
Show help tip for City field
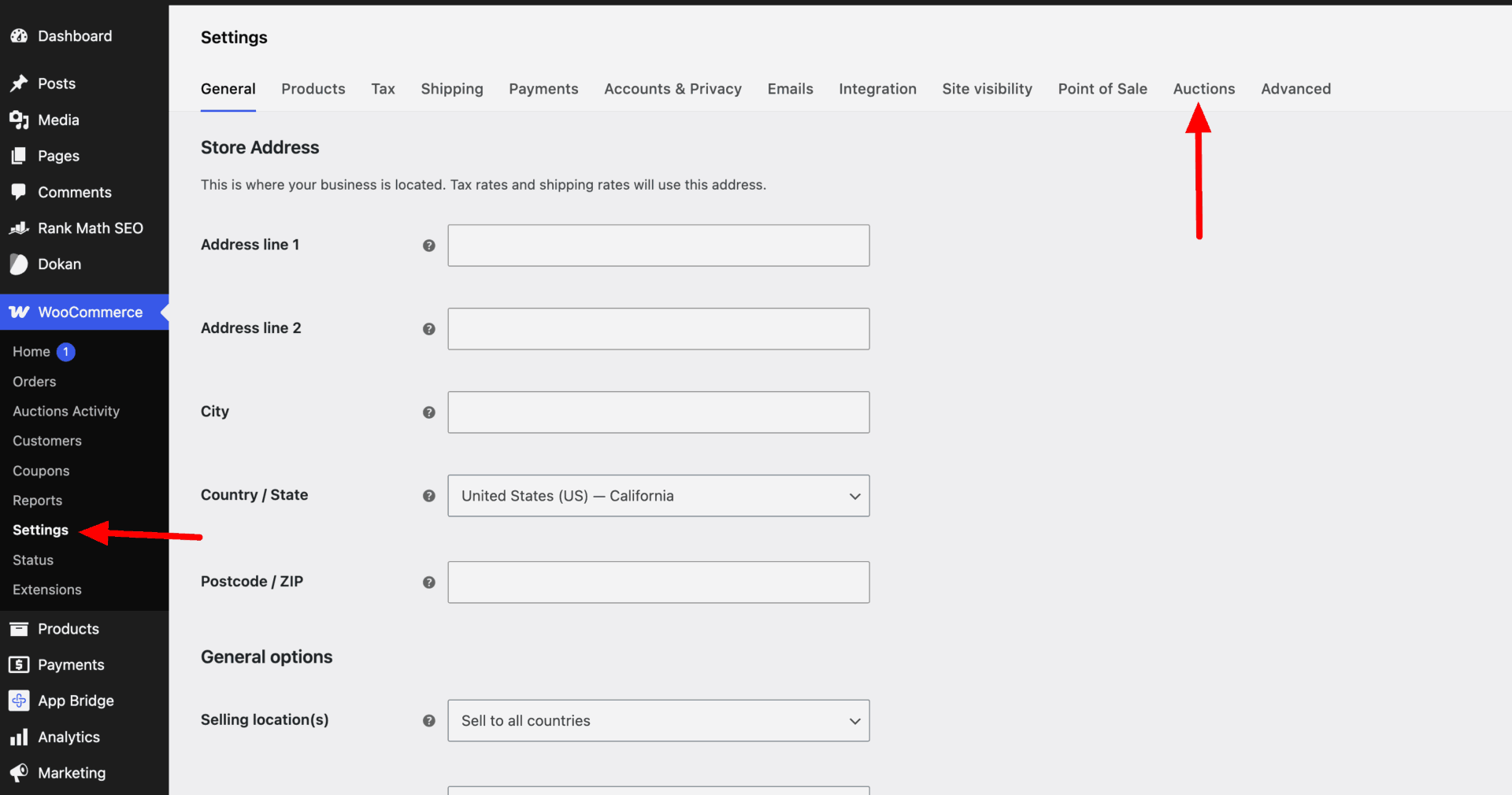tap(429, 412)
